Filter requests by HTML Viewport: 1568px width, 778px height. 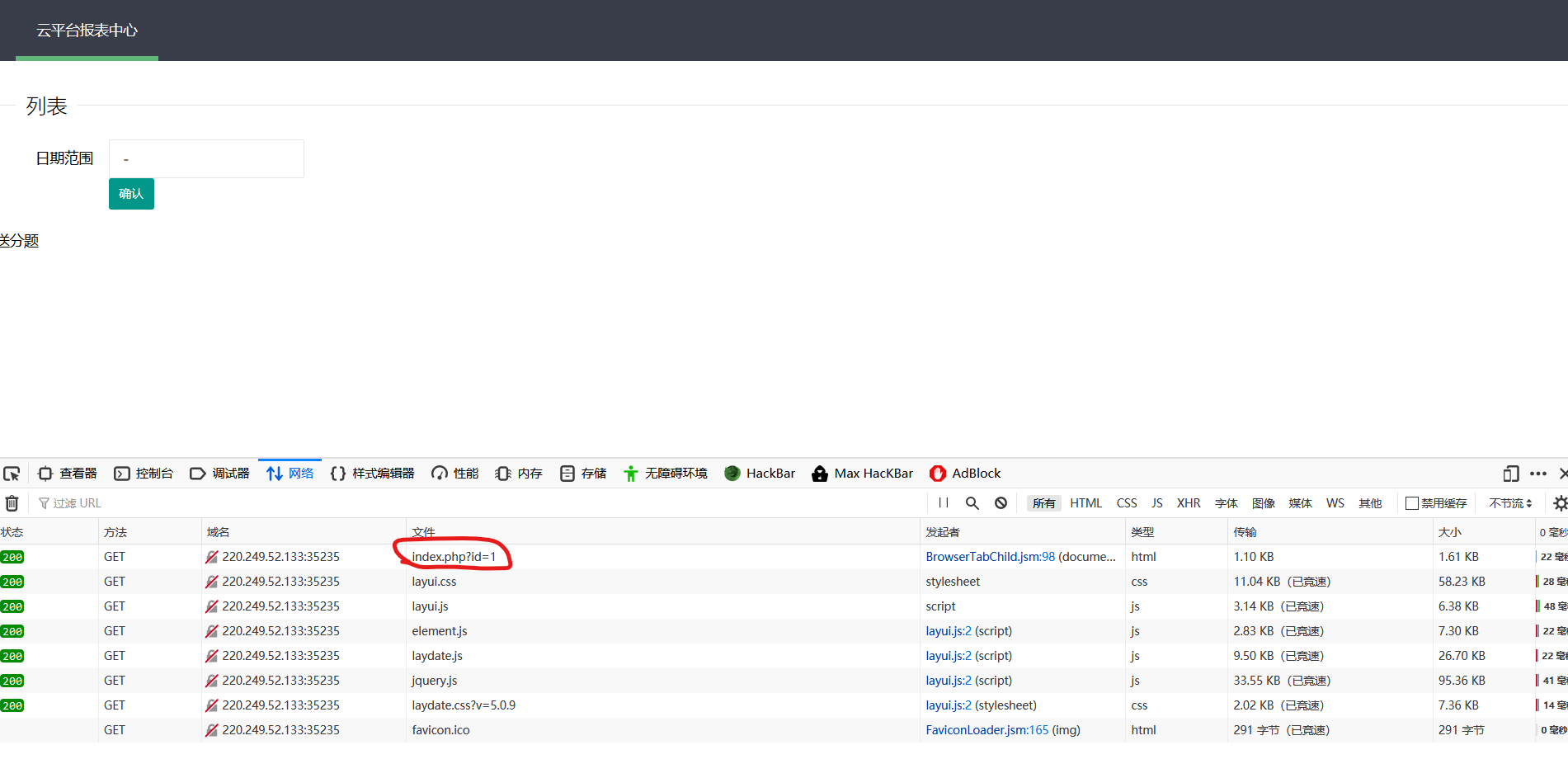click(x=1086, y=503)
